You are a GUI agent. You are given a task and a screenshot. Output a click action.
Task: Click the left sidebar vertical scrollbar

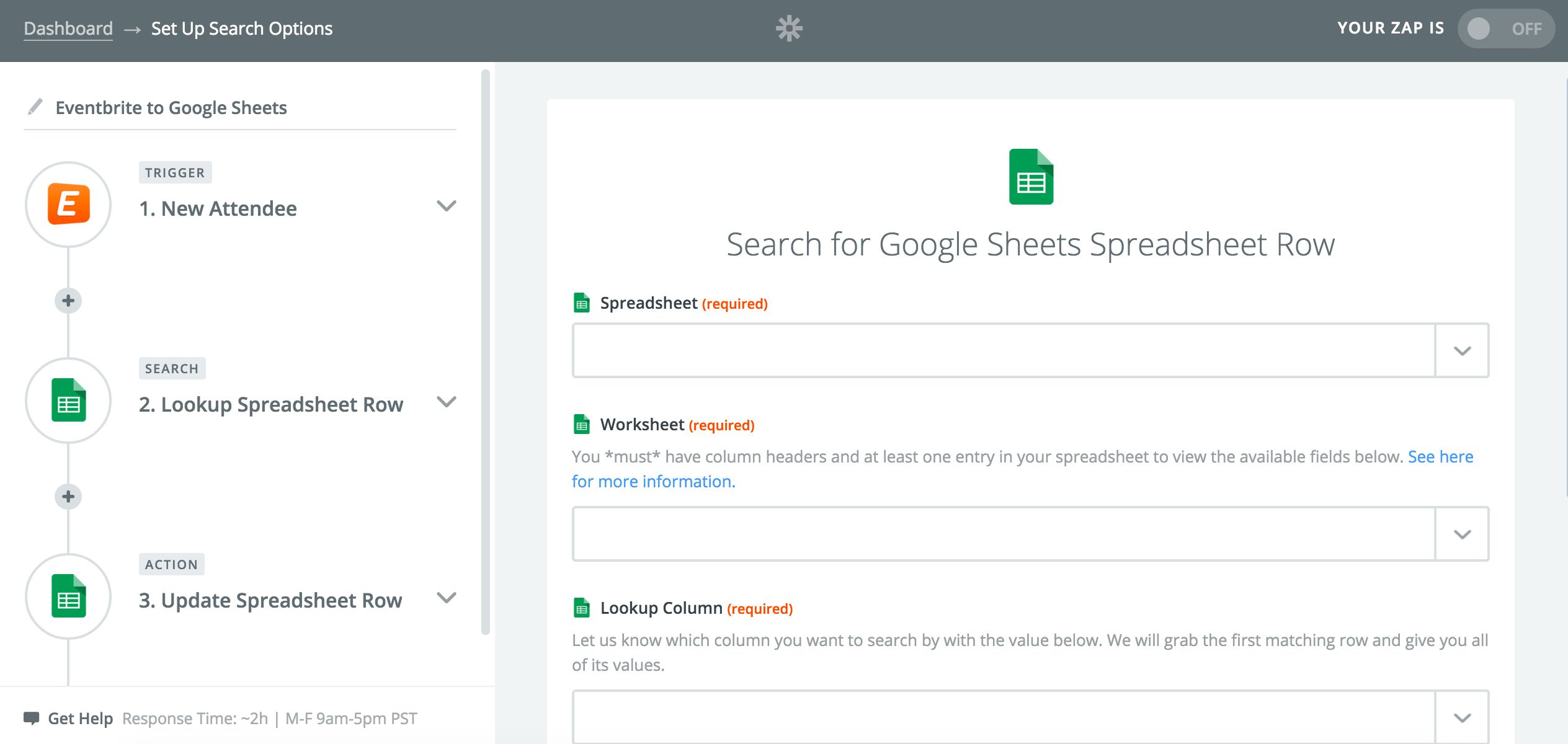[x=486, y=352]
